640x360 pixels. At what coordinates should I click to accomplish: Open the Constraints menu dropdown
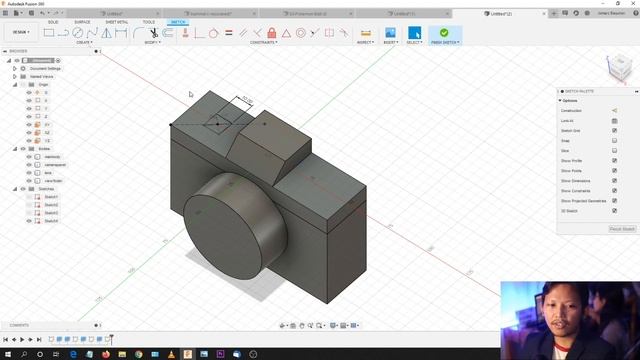point(264,42)
